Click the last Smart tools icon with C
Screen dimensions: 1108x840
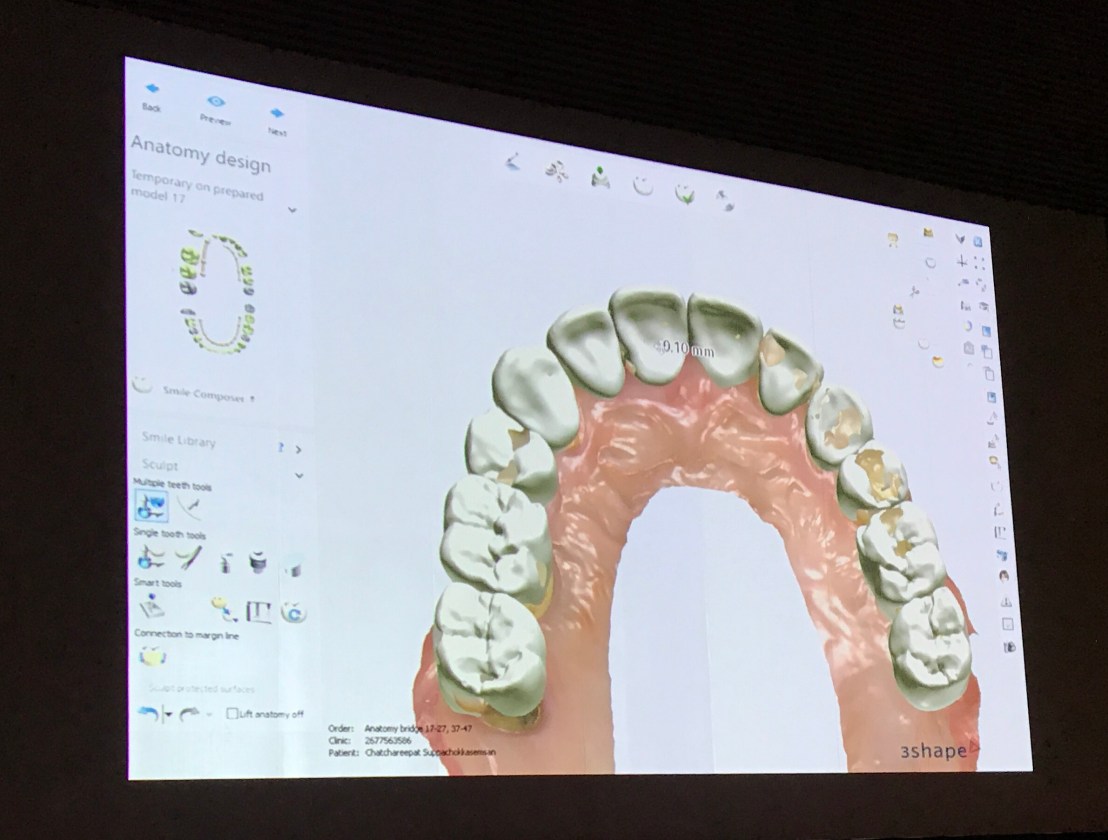pyautogui.click(x=293, y=613)
